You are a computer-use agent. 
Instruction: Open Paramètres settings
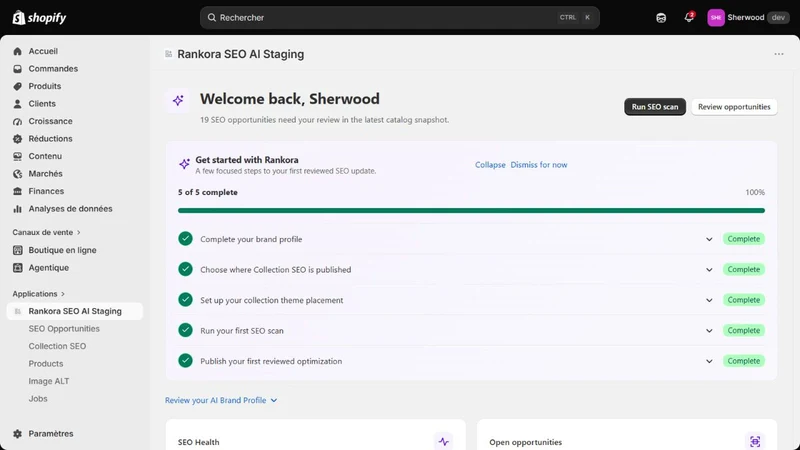coord(51,434)
